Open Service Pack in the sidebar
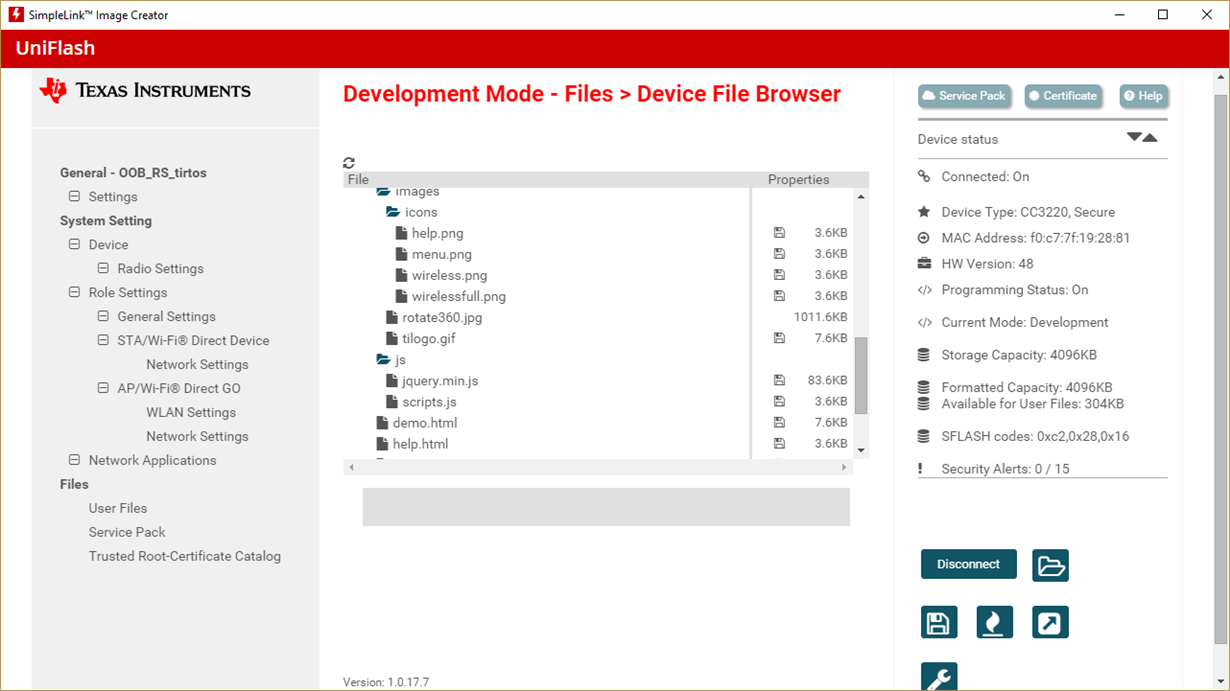1230x691 pixels. pos(127,532)
